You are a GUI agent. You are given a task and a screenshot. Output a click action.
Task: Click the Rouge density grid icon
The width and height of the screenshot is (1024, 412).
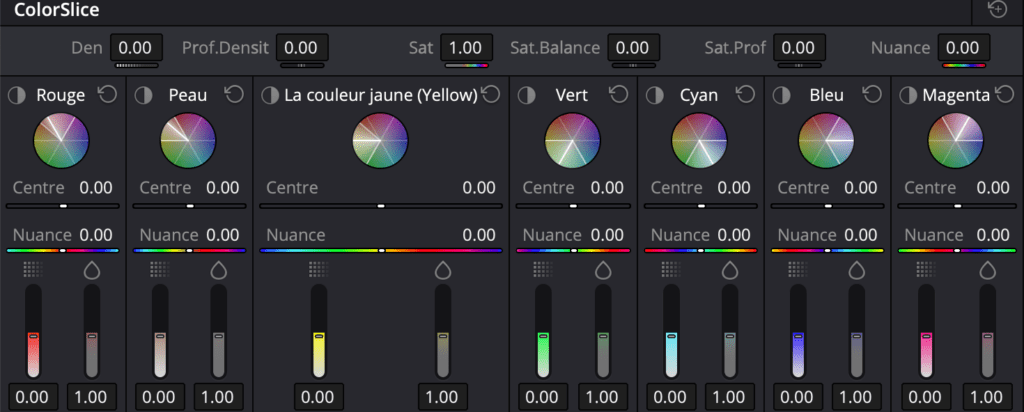tap(32, 269)
